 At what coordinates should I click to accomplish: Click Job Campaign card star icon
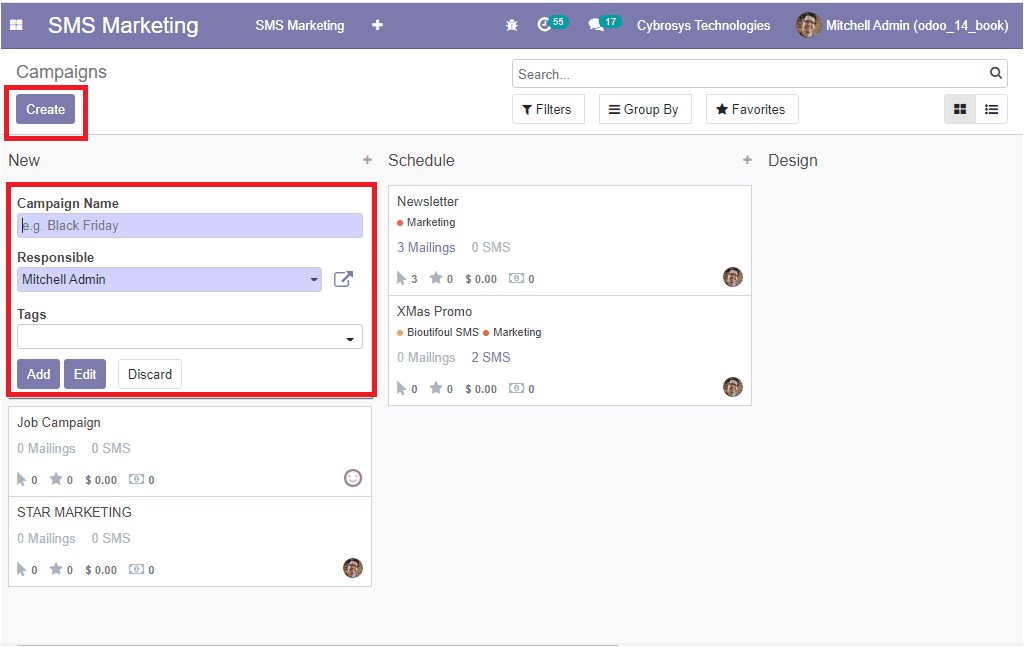click(x=56, y=479)
